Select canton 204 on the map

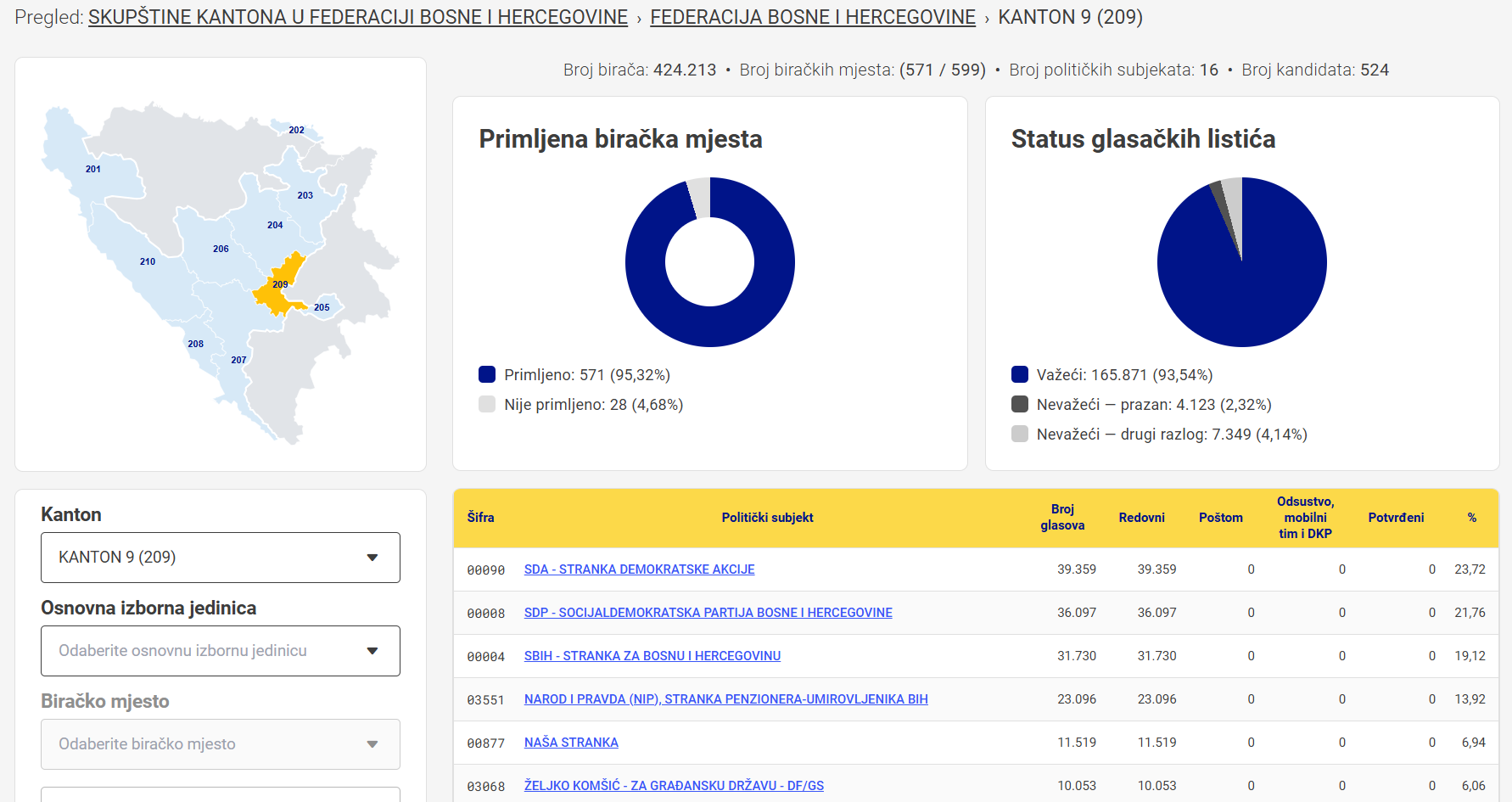coord(275,225)
